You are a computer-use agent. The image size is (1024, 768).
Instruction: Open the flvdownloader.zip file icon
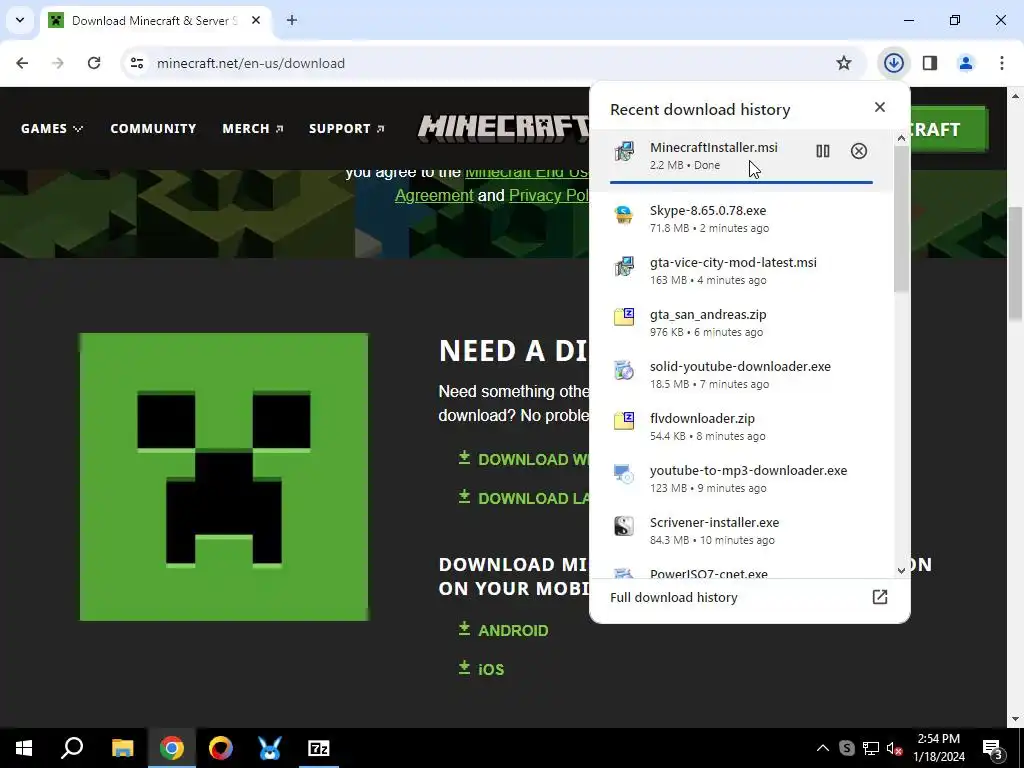pos(624,422)
